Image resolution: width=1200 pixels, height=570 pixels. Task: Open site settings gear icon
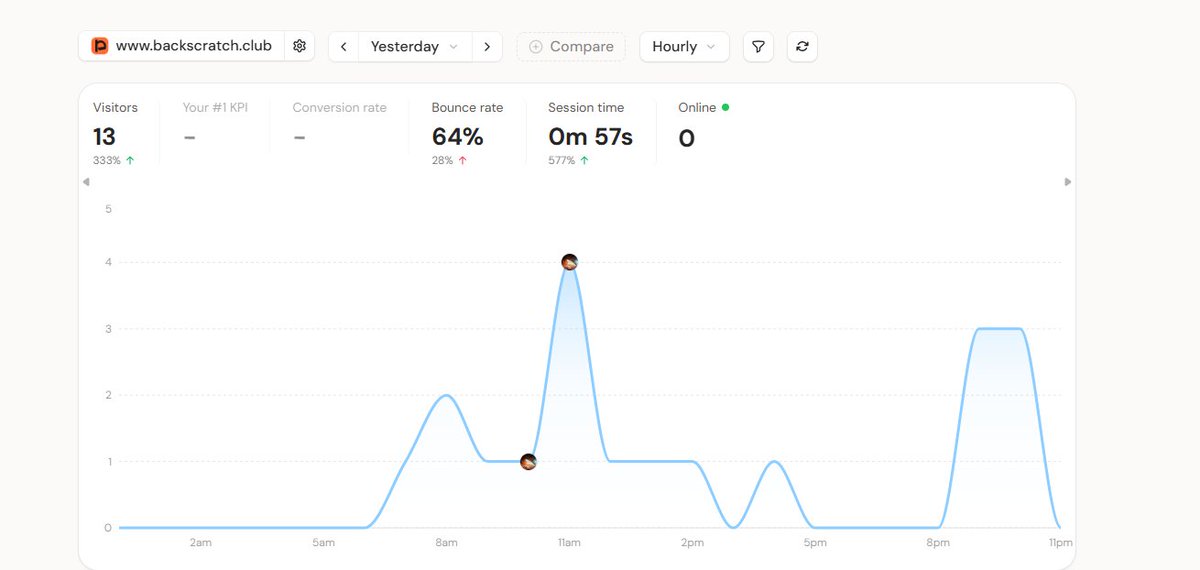tap(299, 46)
